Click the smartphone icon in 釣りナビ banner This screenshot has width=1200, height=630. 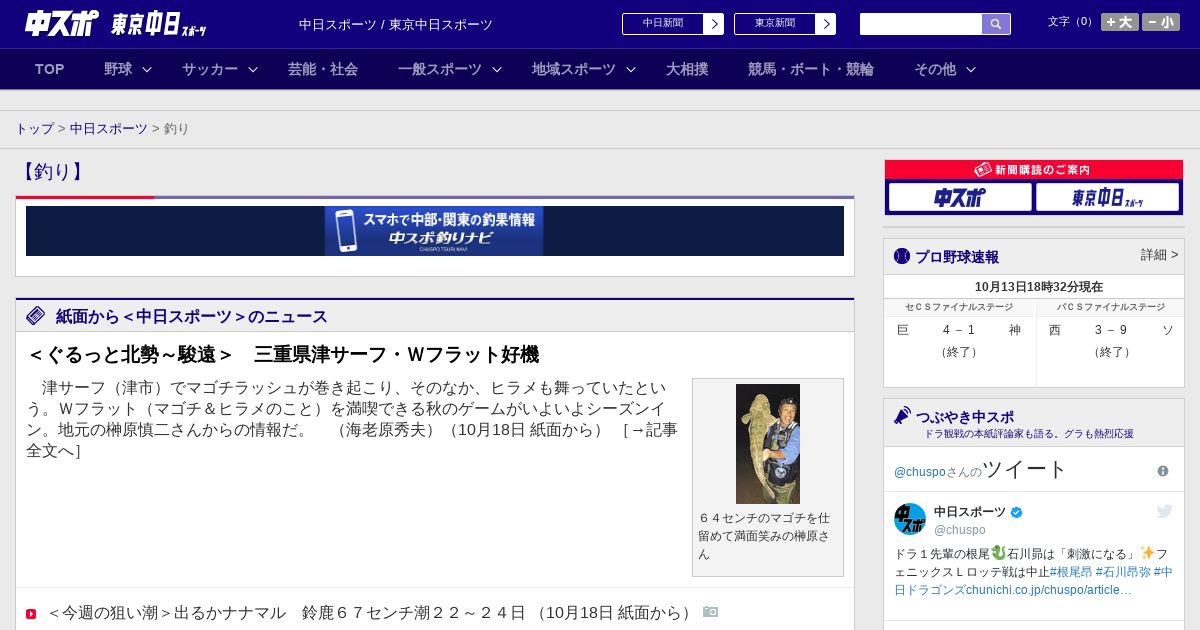click(x=346, y=231)
